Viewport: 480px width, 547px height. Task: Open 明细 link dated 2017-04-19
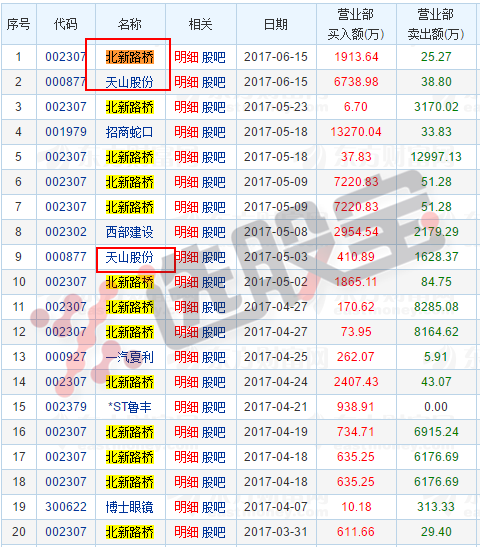click(186, 432)
